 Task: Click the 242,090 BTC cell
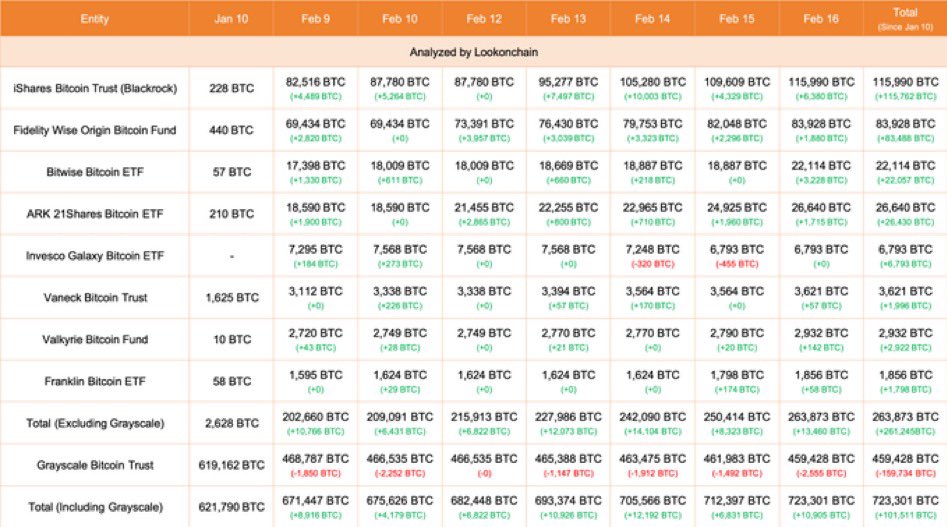pyautogui.click(x=652, y=423)
